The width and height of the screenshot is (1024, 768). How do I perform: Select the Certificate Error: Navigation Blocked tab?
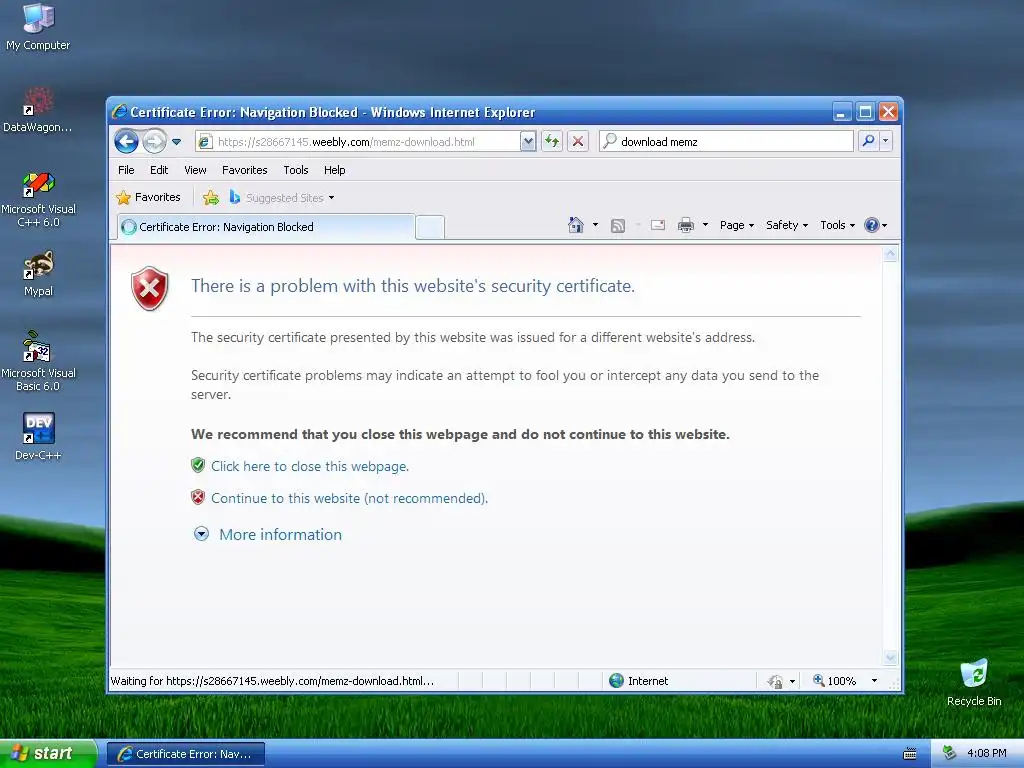coord(266,227)
